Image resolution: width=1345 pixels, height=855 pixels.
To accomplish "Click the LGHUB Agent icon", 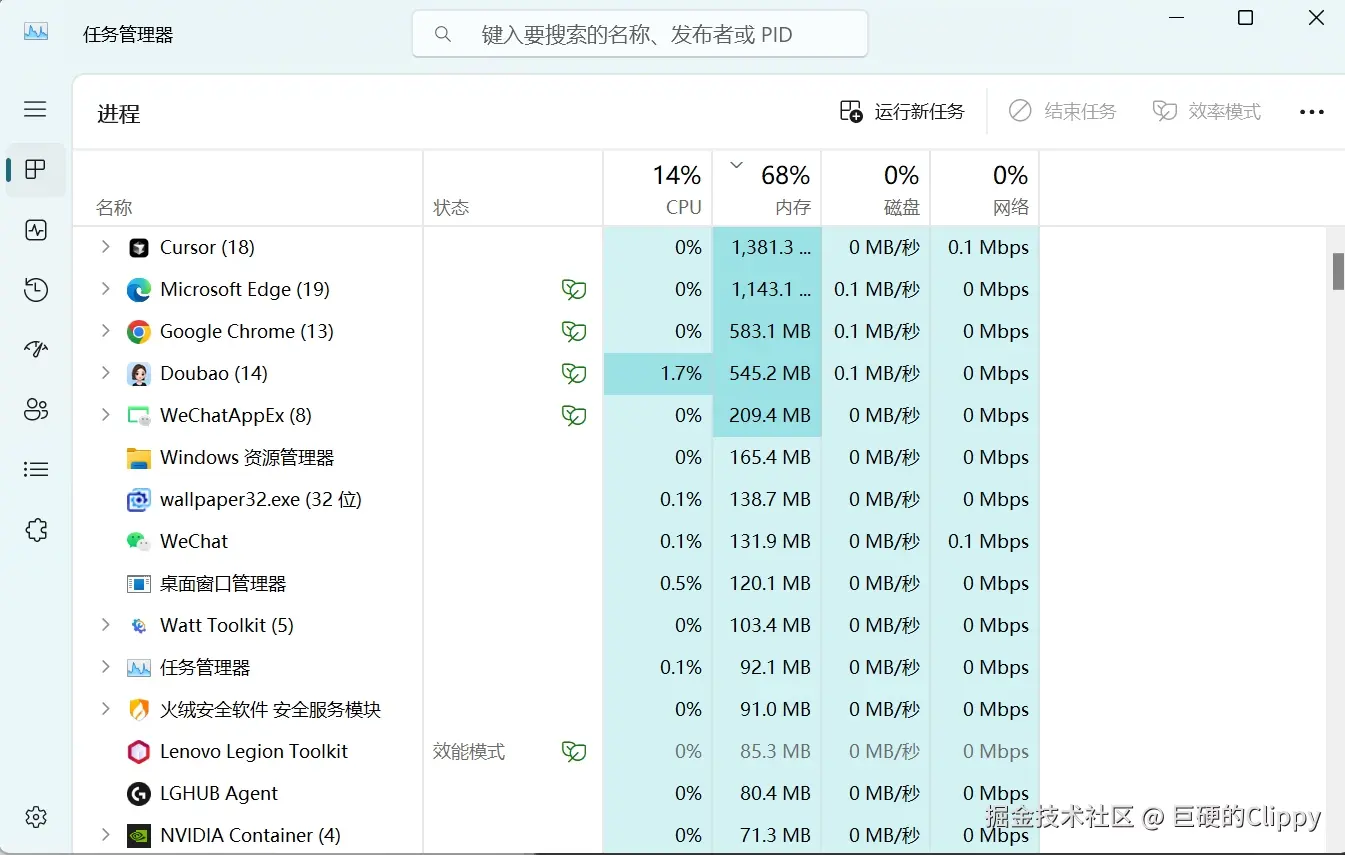I will click(139, 794).
